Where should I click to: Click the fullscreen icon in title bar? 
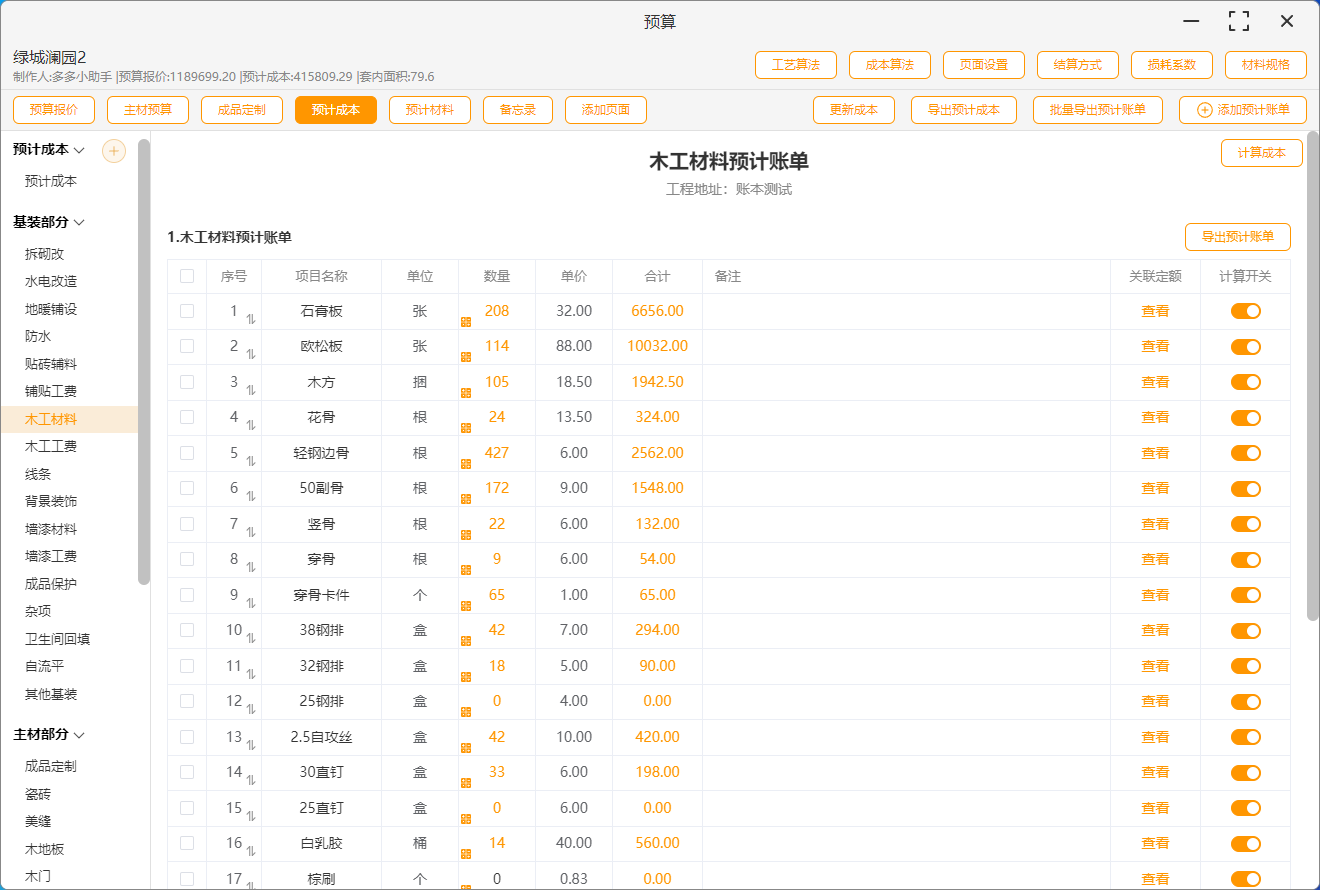coord(1239,21)
